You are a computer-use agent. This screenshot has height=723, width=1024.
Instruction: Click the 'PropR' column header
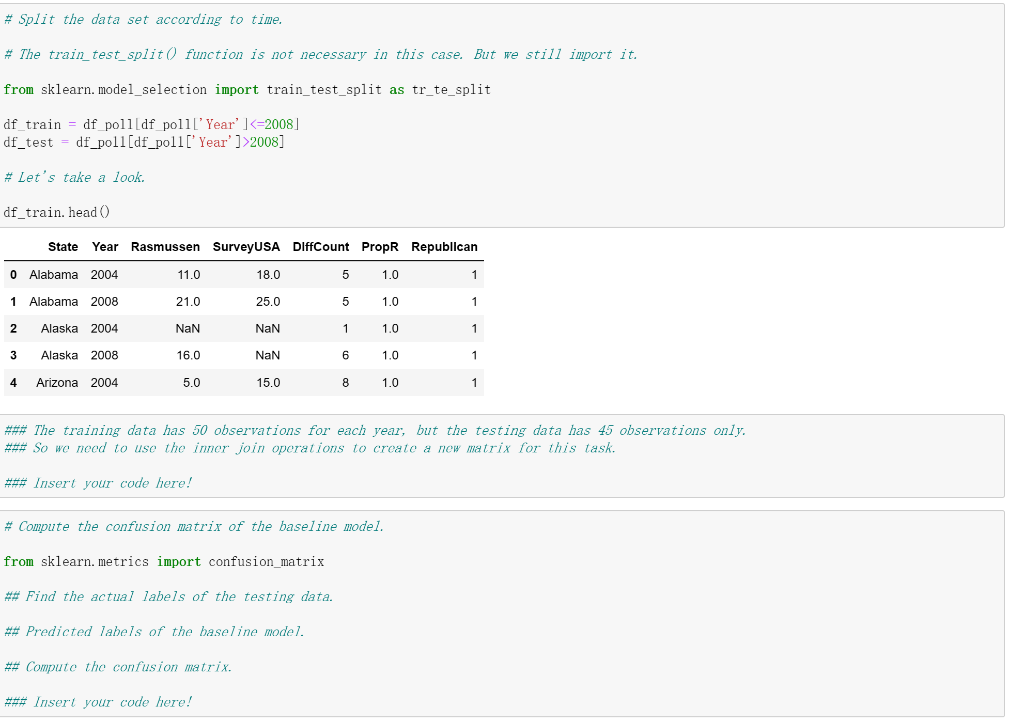pos(379,246)
